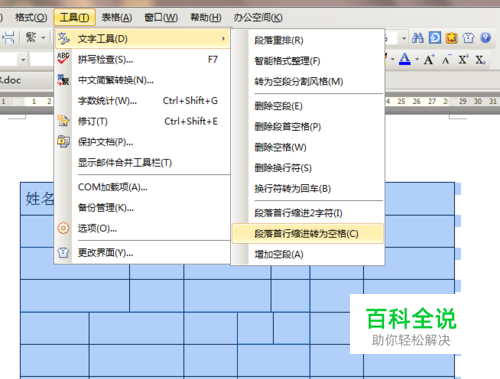Open the 帮助(H) menu
The height and width of the screenshot is (379, 500).
click(206, 17)
